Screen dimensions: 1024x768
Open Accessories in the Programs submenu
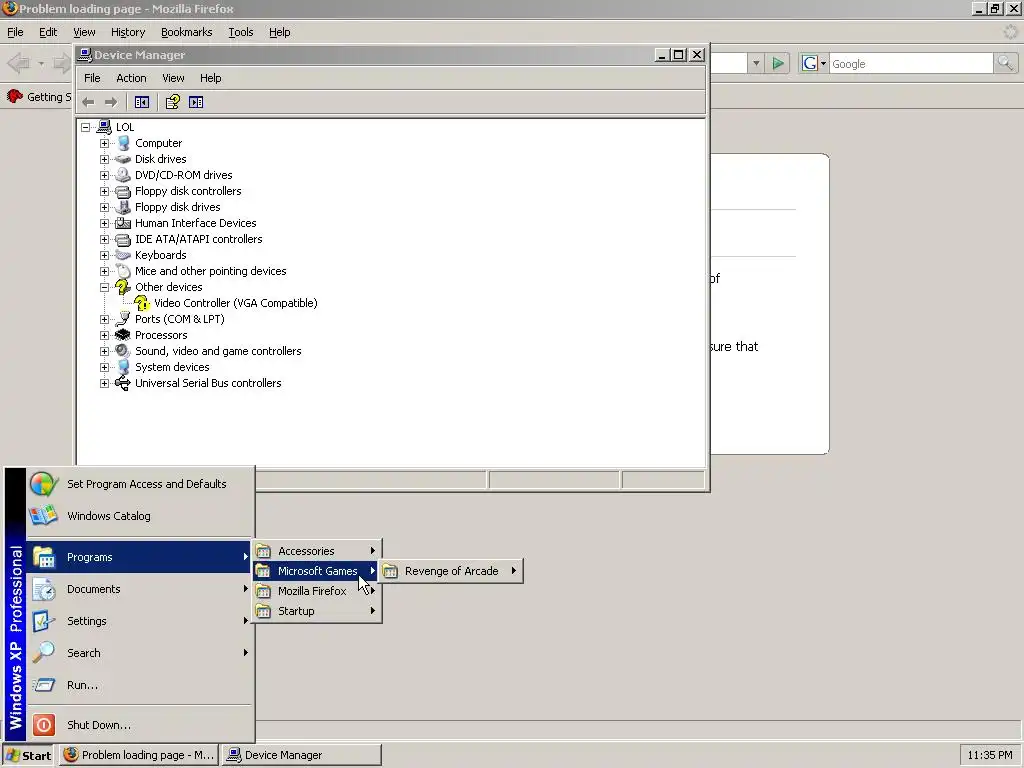coord(317,551)
